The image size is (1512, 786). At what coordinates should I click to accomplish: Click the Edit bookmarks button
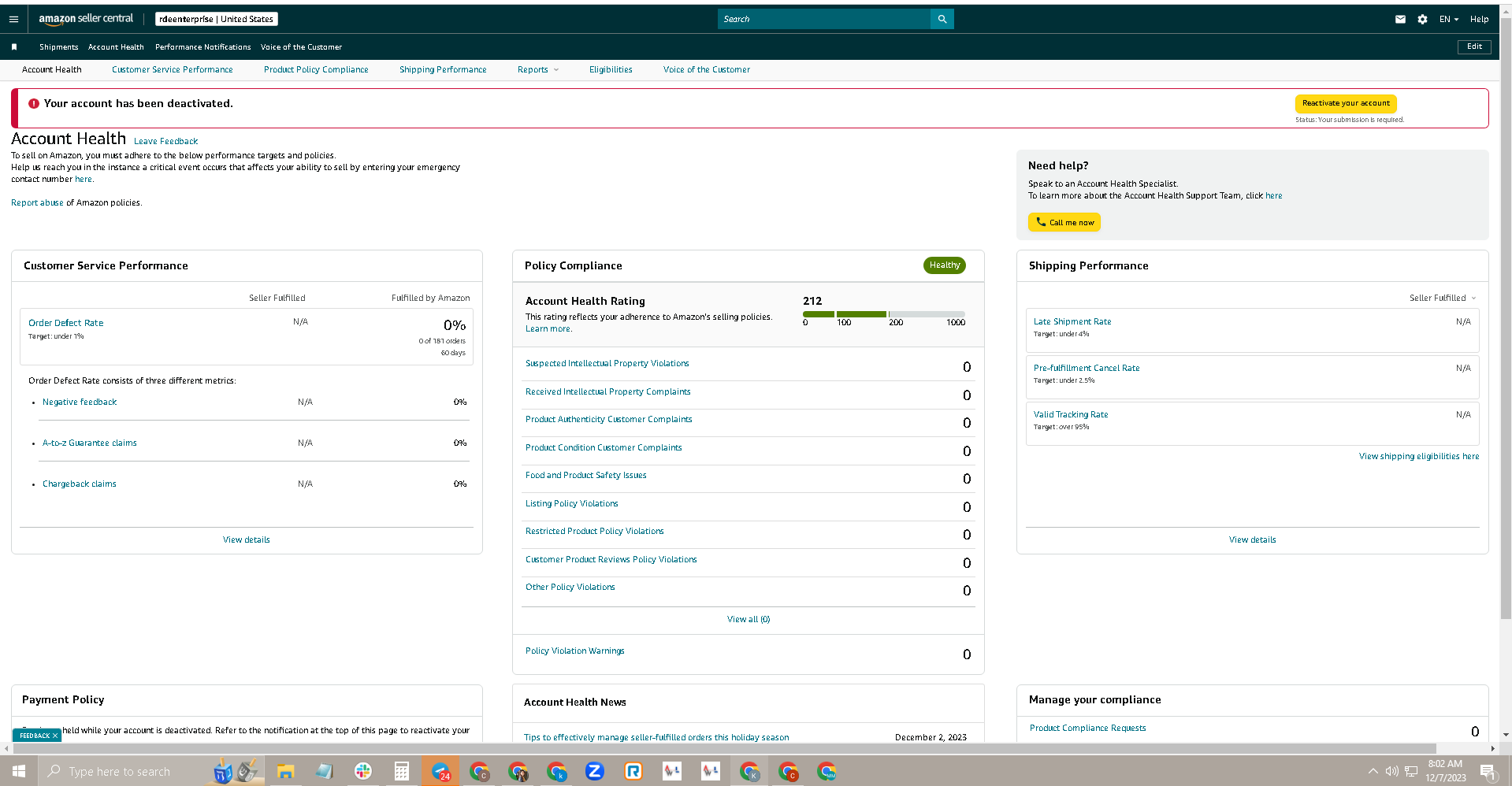pyautogui.click(x=1474, y=46)
